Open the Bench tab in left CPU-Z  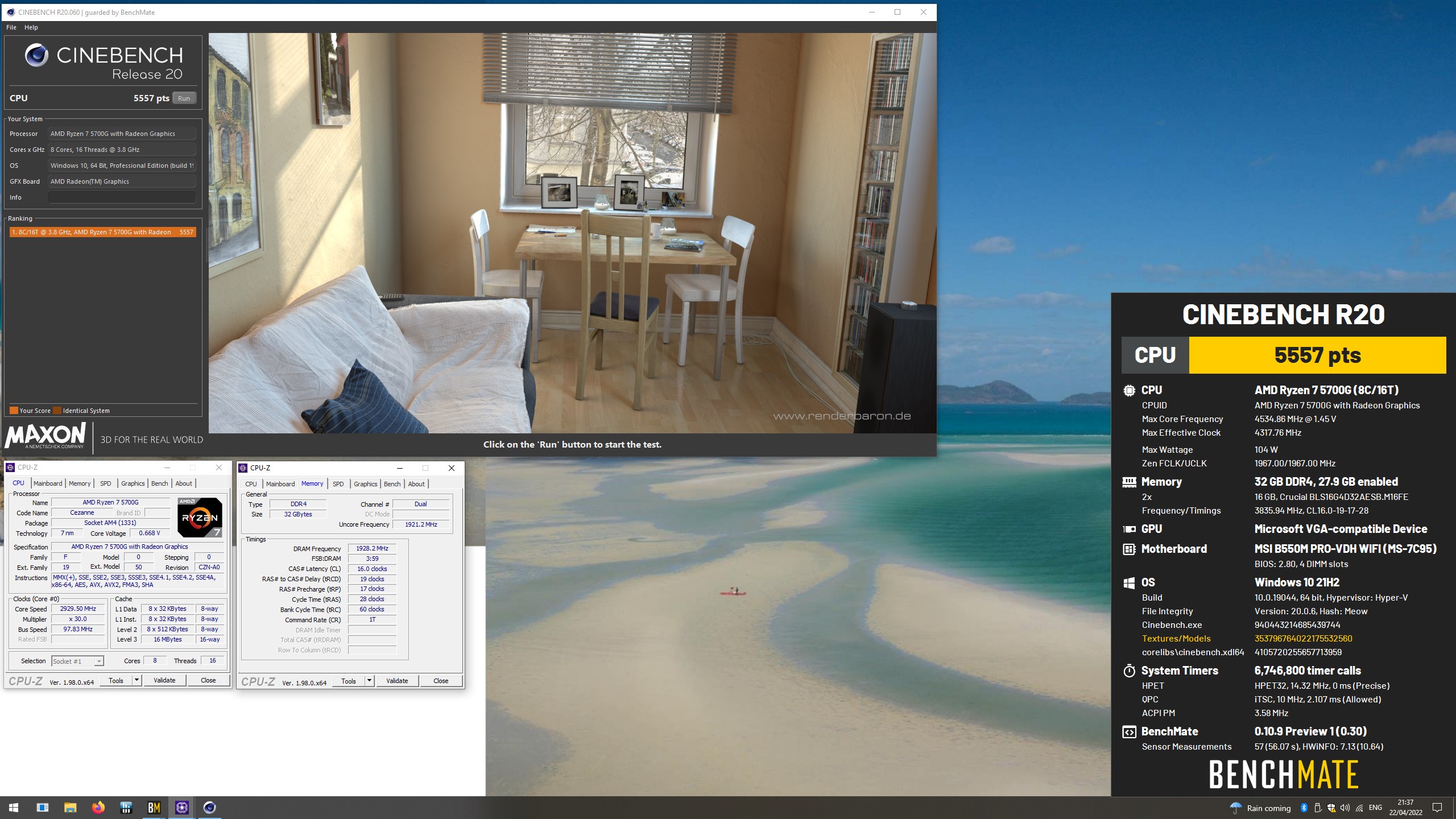pos(160,483)
